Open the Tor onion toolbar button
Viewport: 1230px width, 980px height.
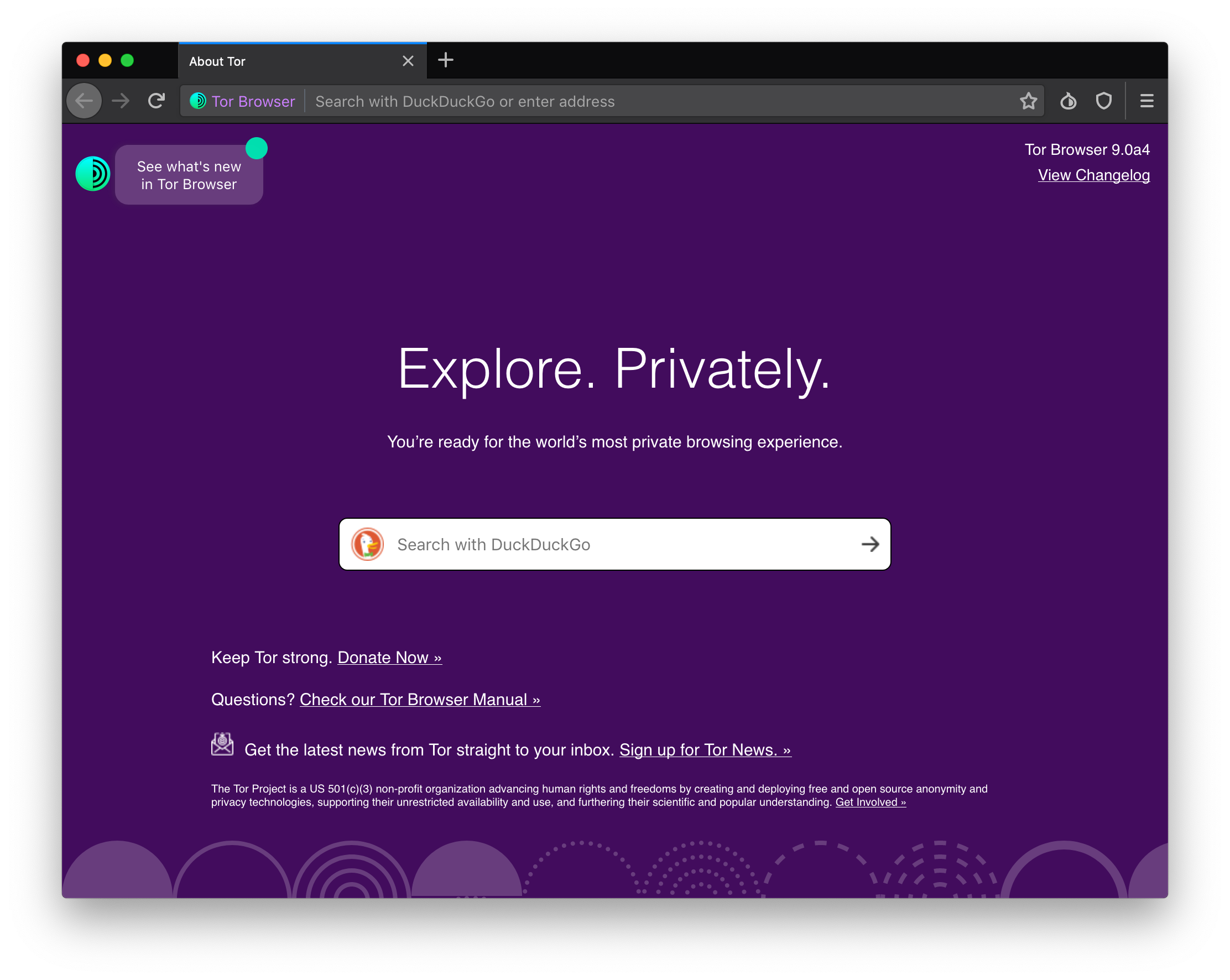[1068, 101]
